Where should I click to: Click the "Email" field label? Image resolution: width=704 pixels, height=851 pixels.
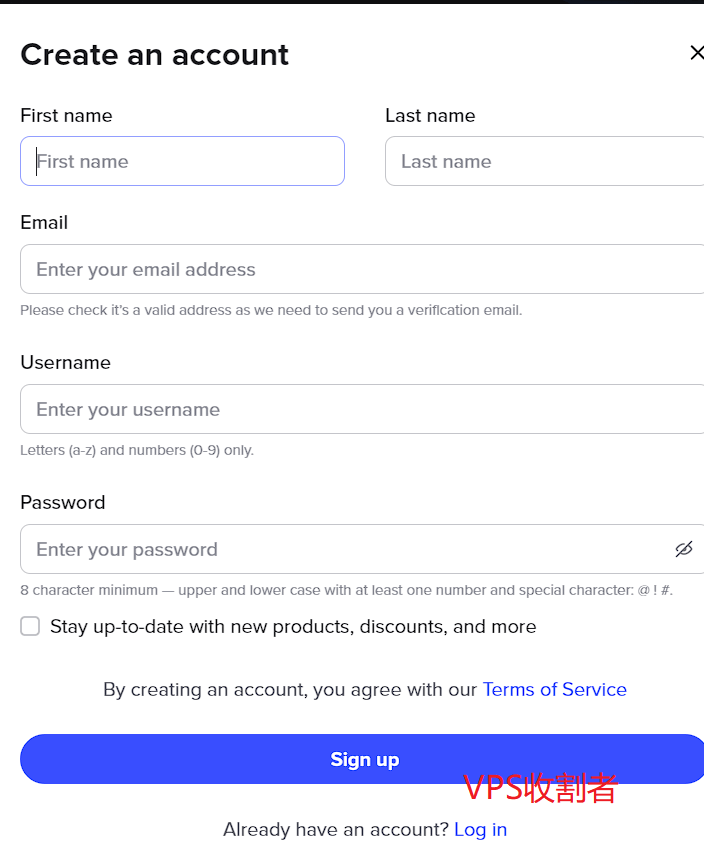[44, 223]
